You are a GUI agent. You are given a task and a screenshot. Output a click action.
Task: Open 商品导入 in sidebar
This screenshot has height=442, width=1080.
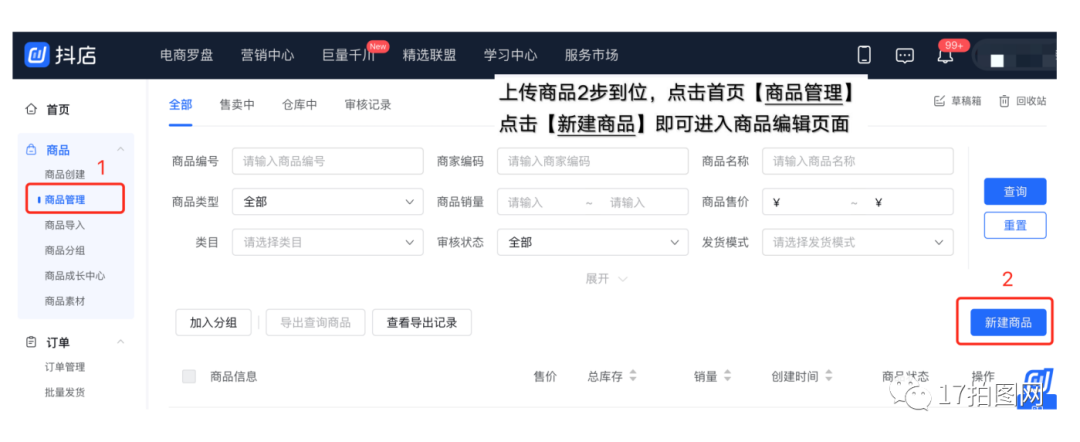(65, 225)
